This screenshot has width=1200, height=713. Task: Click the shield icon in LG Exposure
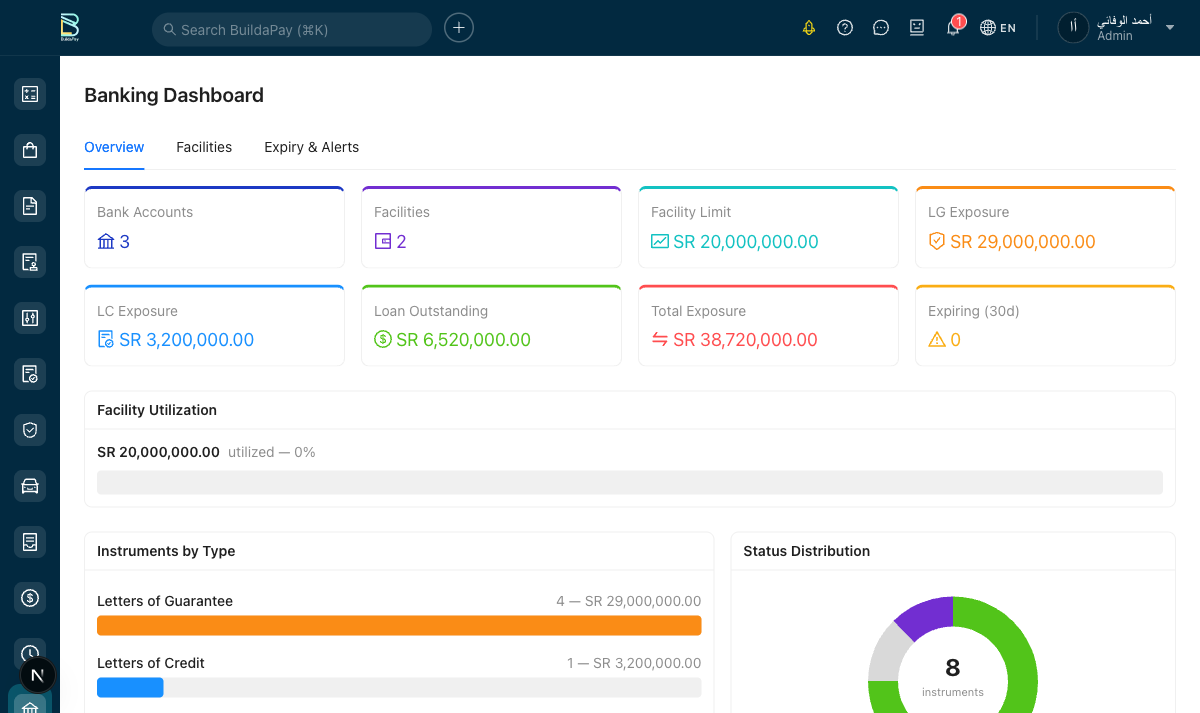point(937,241)
